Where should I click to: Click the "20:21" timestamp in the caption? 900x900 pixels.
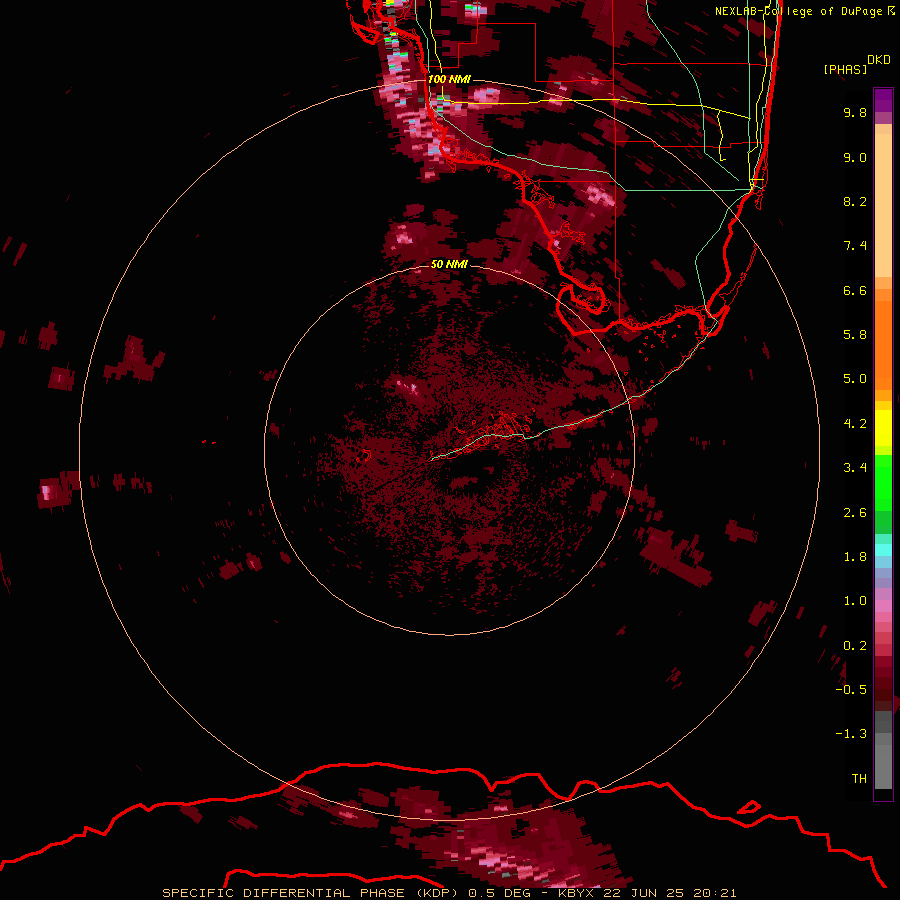715,893
